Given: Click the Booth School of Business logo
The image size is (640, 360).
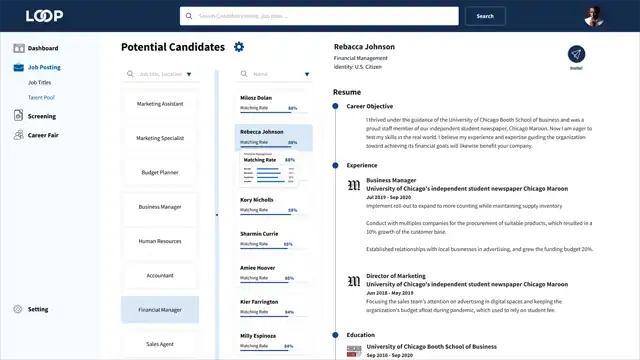Looking at the screenshot, I should tap(354, 351).
